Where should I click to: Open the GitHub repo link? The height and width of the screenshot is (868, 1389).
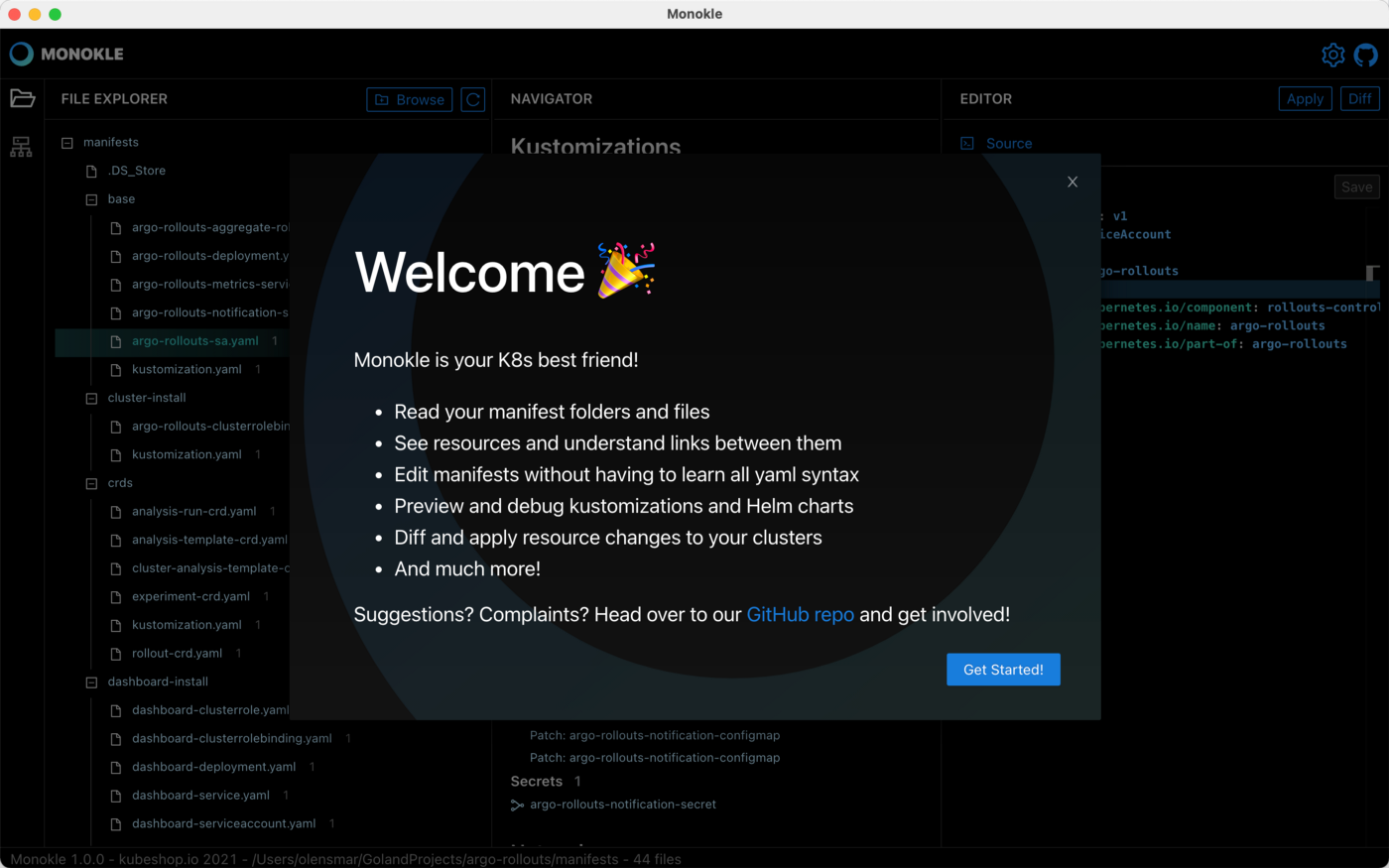801,615
